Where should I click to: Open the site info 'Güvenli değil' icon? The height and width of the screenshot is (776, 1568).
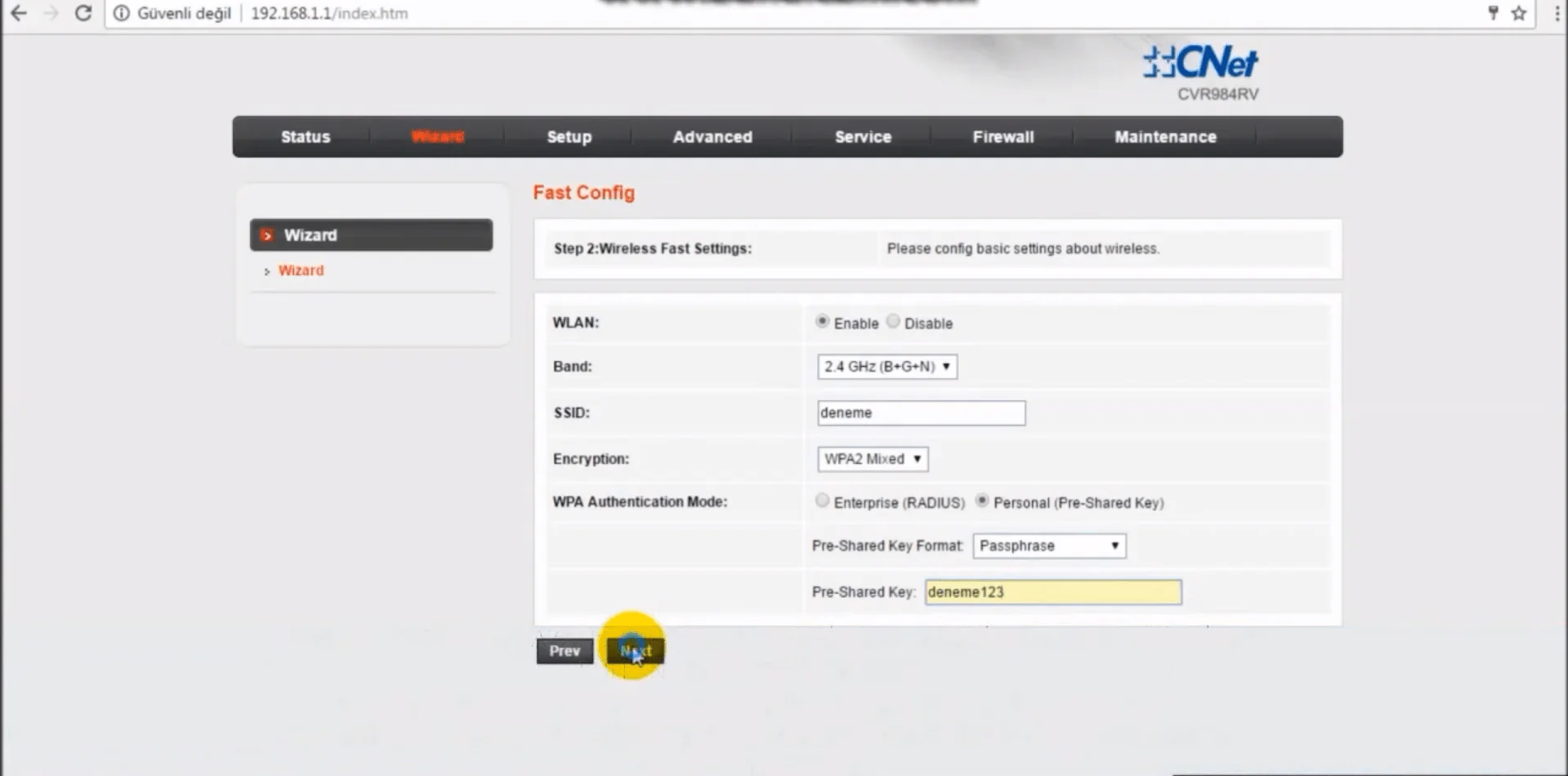point(121,13)
